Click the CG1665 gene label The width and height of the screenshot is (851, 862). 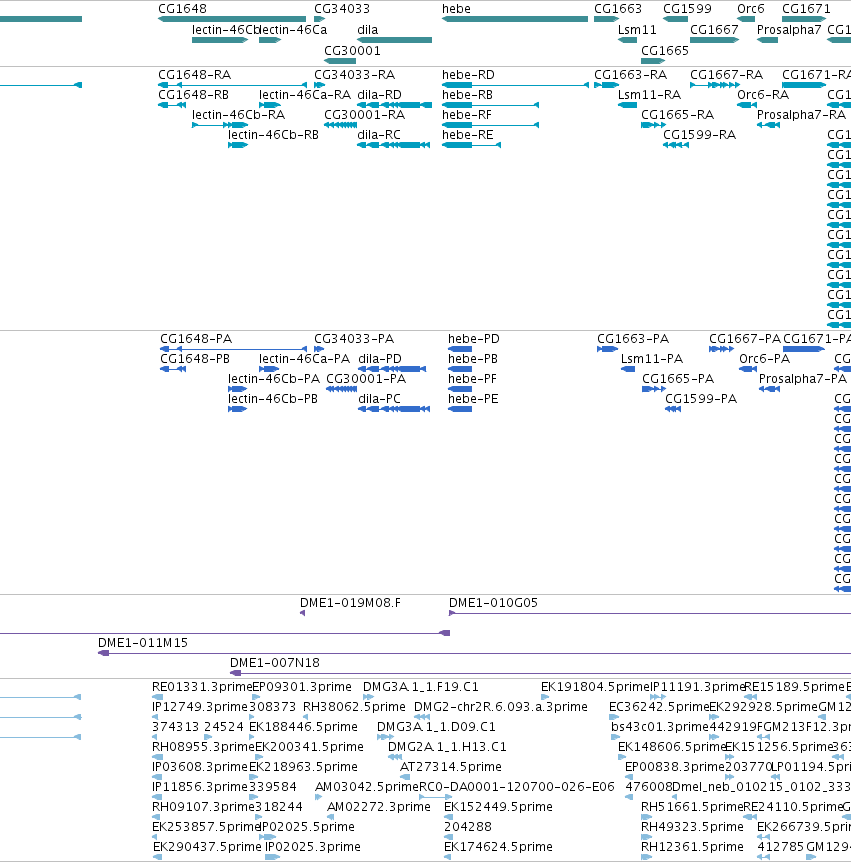[x=664, y=51]
